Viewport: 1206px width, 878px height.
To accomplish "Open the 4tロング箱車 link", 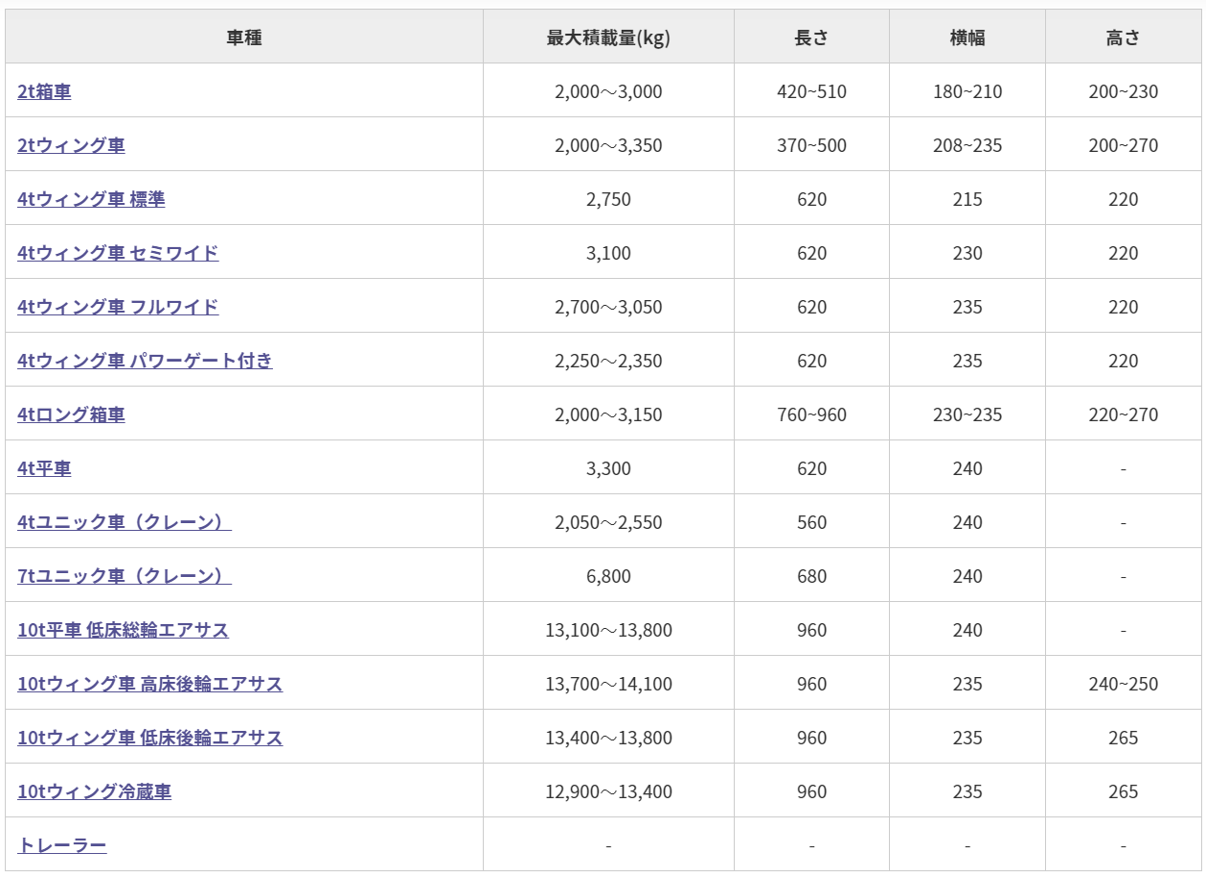I will tap(71, 415).
